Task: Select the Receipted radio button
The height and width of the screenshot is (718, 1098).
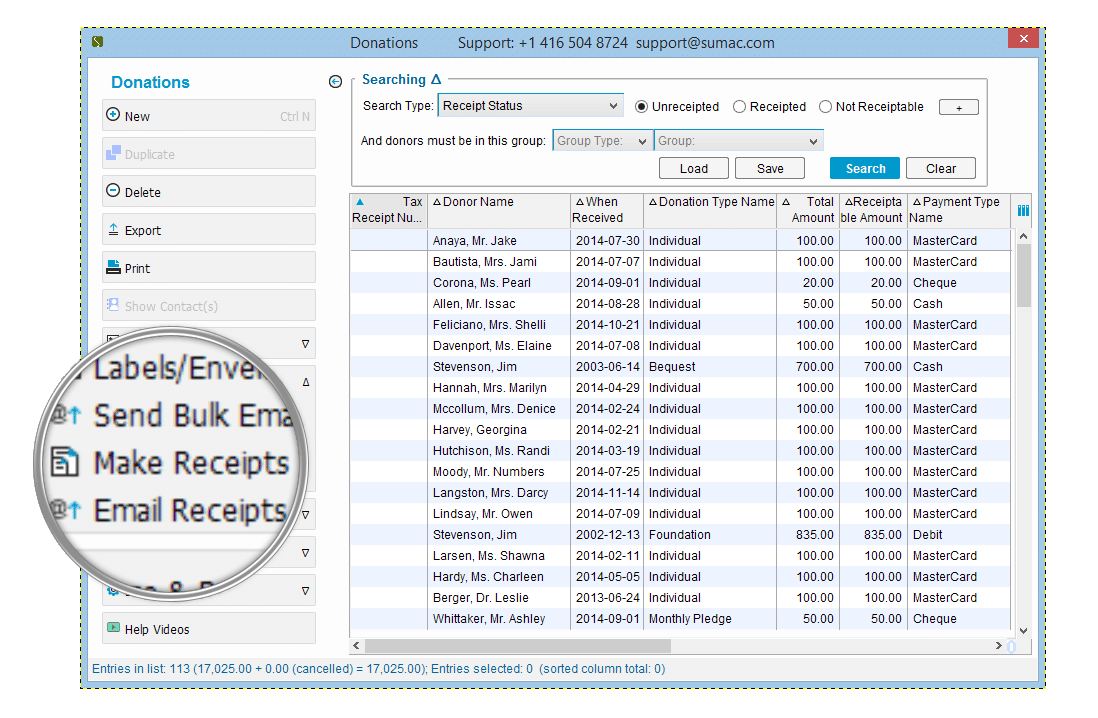Action: point(739,106)
